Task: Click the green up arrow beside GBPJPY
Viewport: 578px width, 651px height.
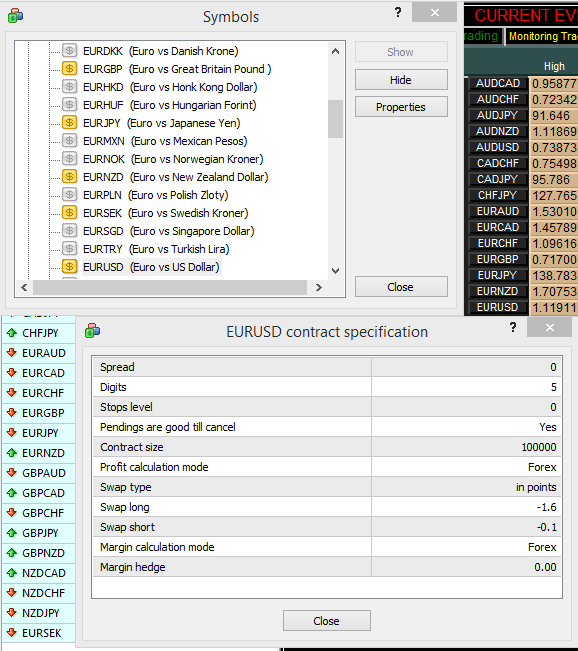Action: click(x=12, y=533)
